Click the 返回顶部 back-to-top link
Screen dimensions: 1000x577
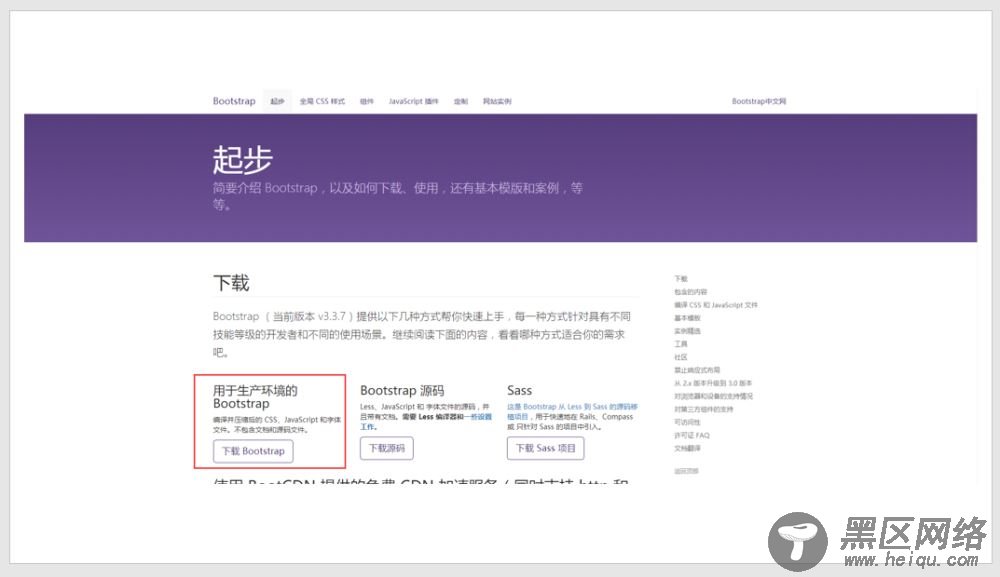(686, 471)
